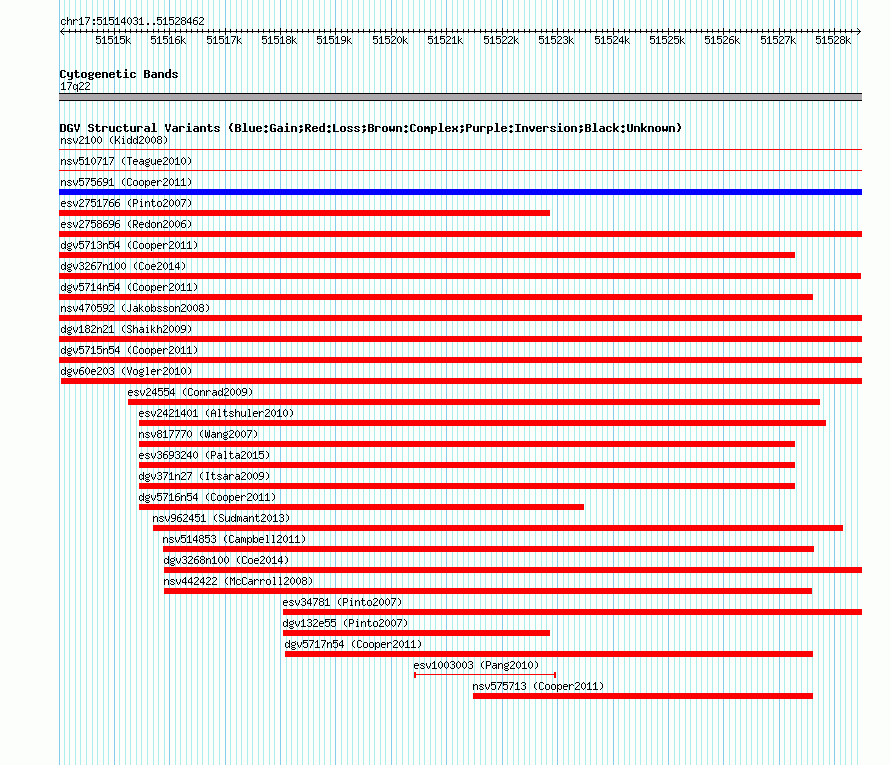This screenshot has width=890, height=765.
Task: Select esv24554 (Conrad2009) label
Action: 190,392
